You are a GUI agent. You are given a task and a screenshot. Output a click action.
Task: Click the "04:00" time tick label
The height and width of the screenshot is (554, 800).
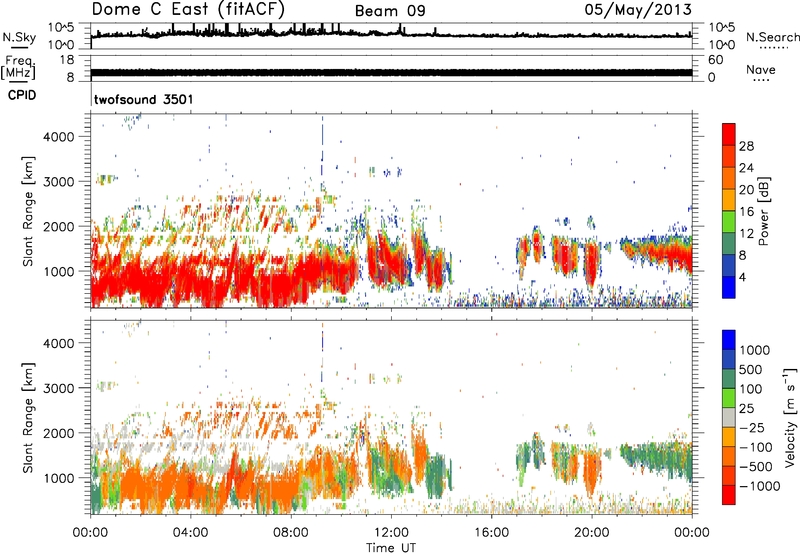pos(190,533)
